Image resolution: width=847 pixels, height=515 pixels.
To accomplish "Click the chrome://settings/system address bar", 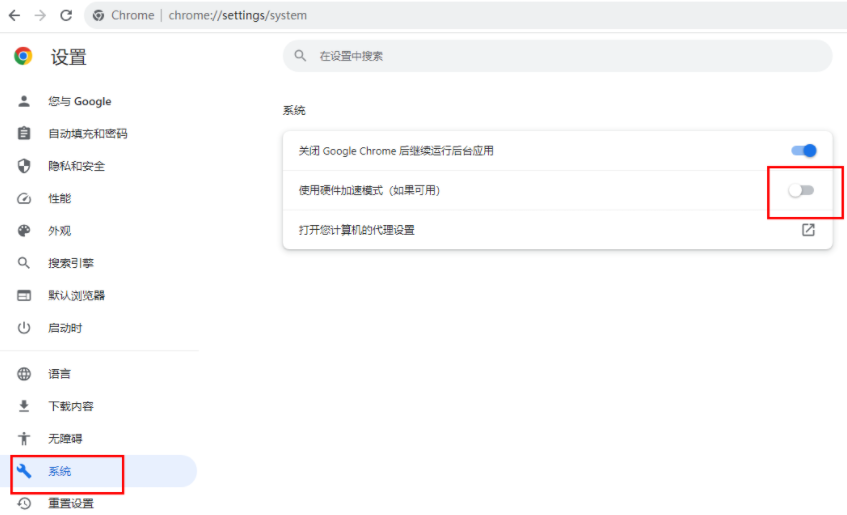I will (466, 15).
